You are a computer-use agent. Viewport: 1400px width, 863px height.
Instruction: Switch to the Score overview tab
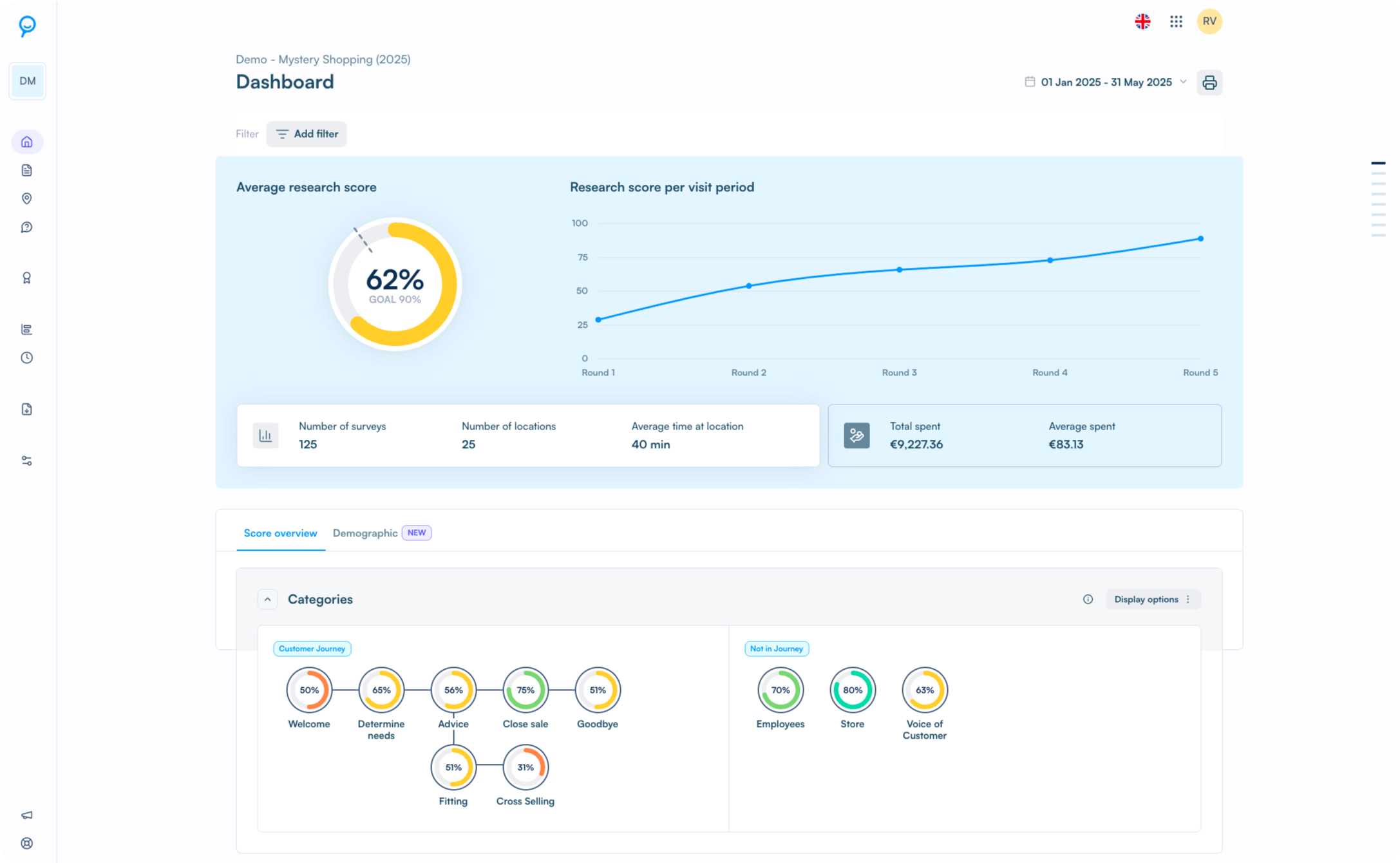(280, 533)
